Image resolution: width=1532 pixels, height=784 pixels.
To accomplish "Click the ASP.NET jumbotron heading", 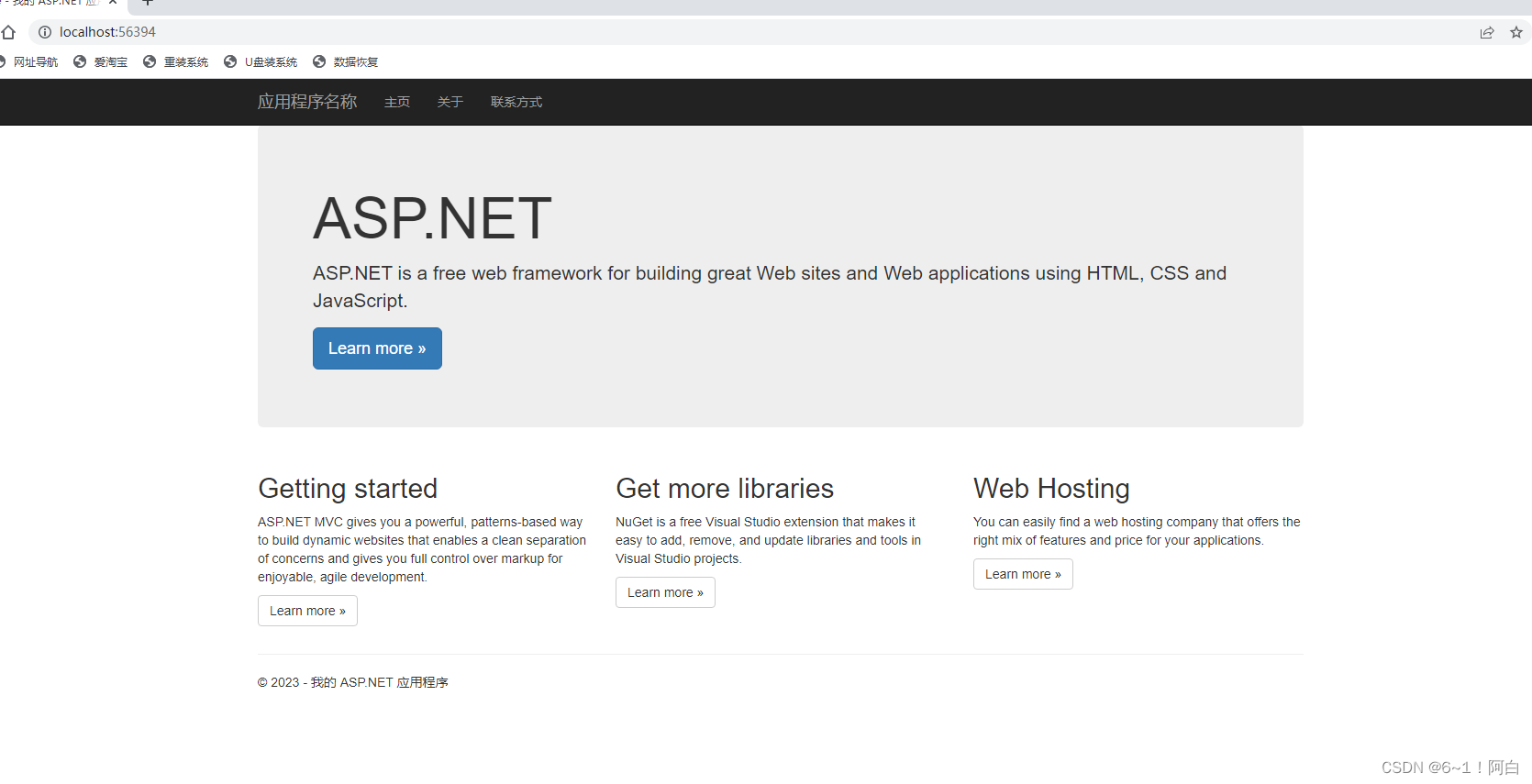I will pyautogui.click(x=432, y=218).
